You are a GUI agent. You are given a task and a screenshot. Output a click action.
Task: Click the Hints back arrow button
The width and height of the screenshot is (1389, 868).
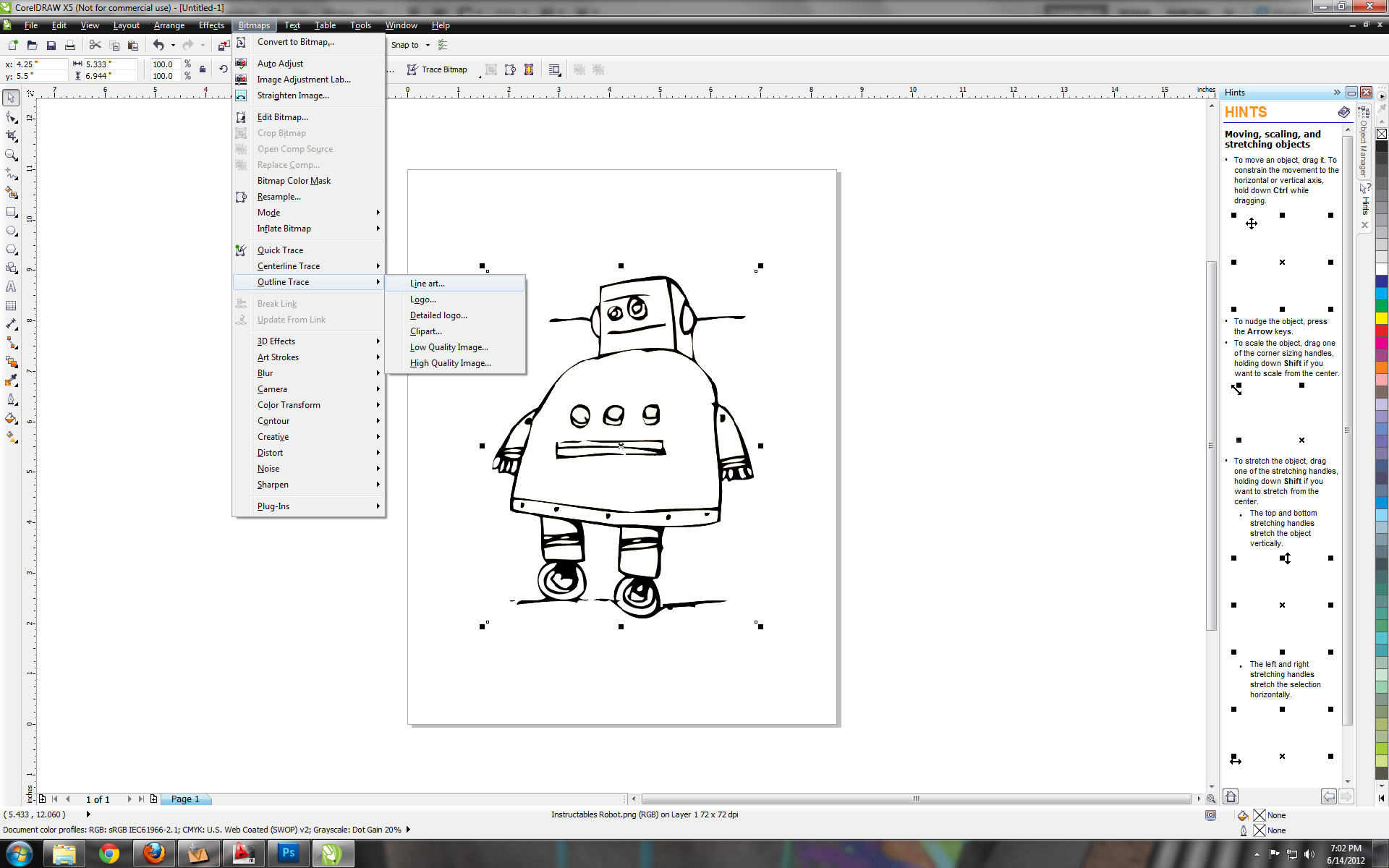1329,796
